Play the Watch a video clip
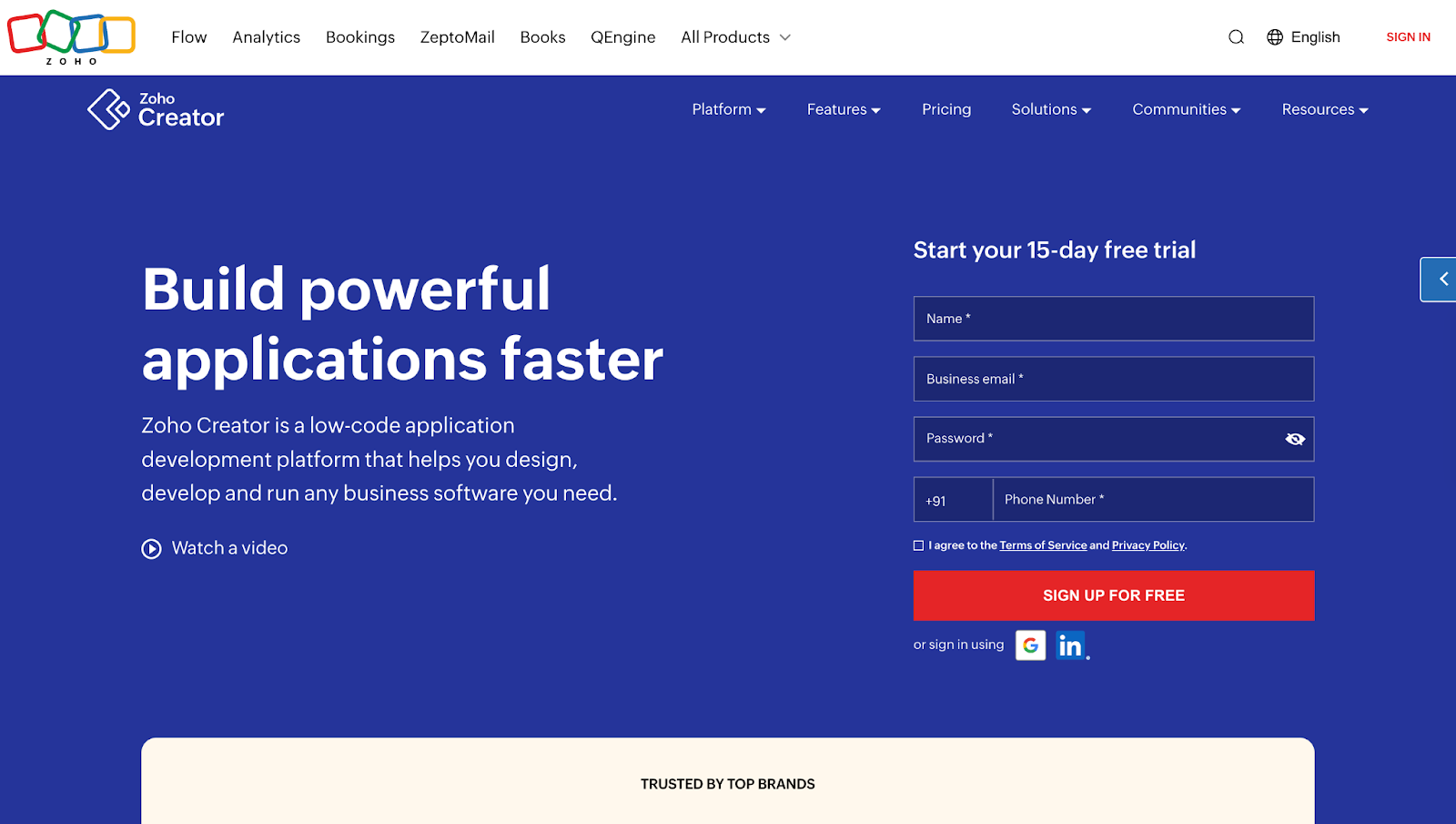Screen dimensions: 1456x824 coord(215,547)
